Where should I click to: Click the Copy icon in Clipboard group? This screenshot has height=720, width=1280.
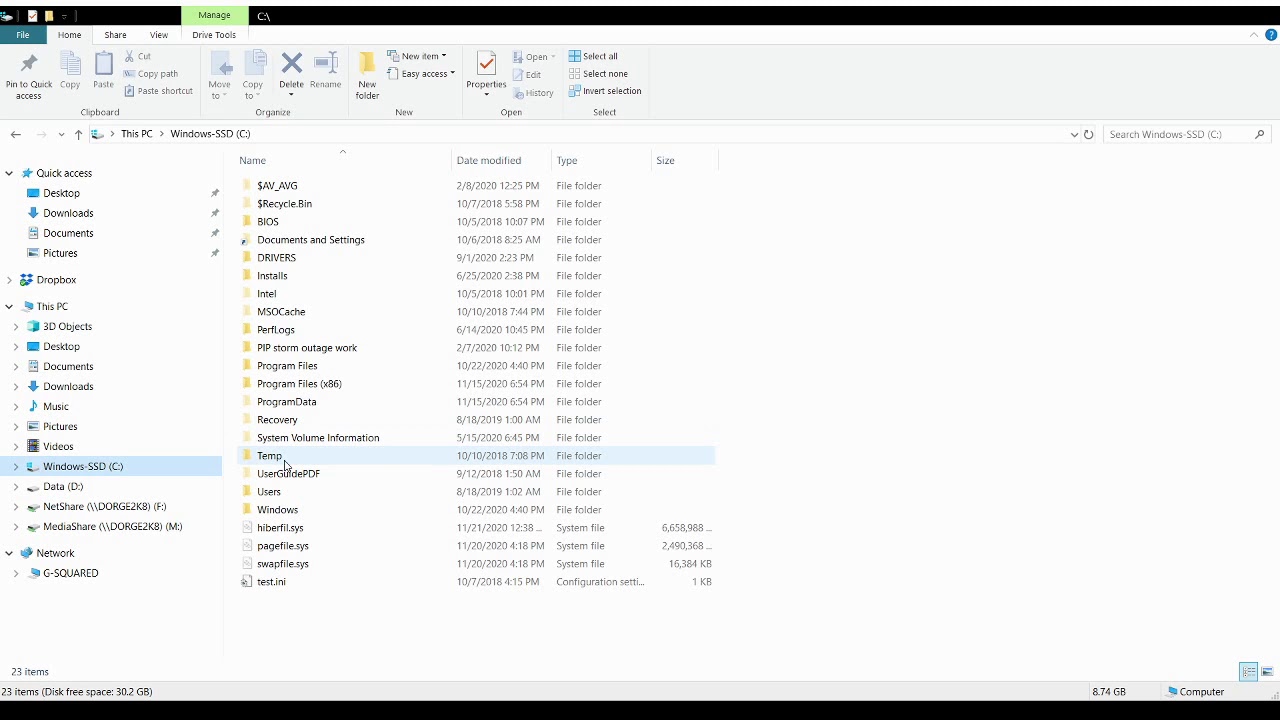tap(70, 66)
